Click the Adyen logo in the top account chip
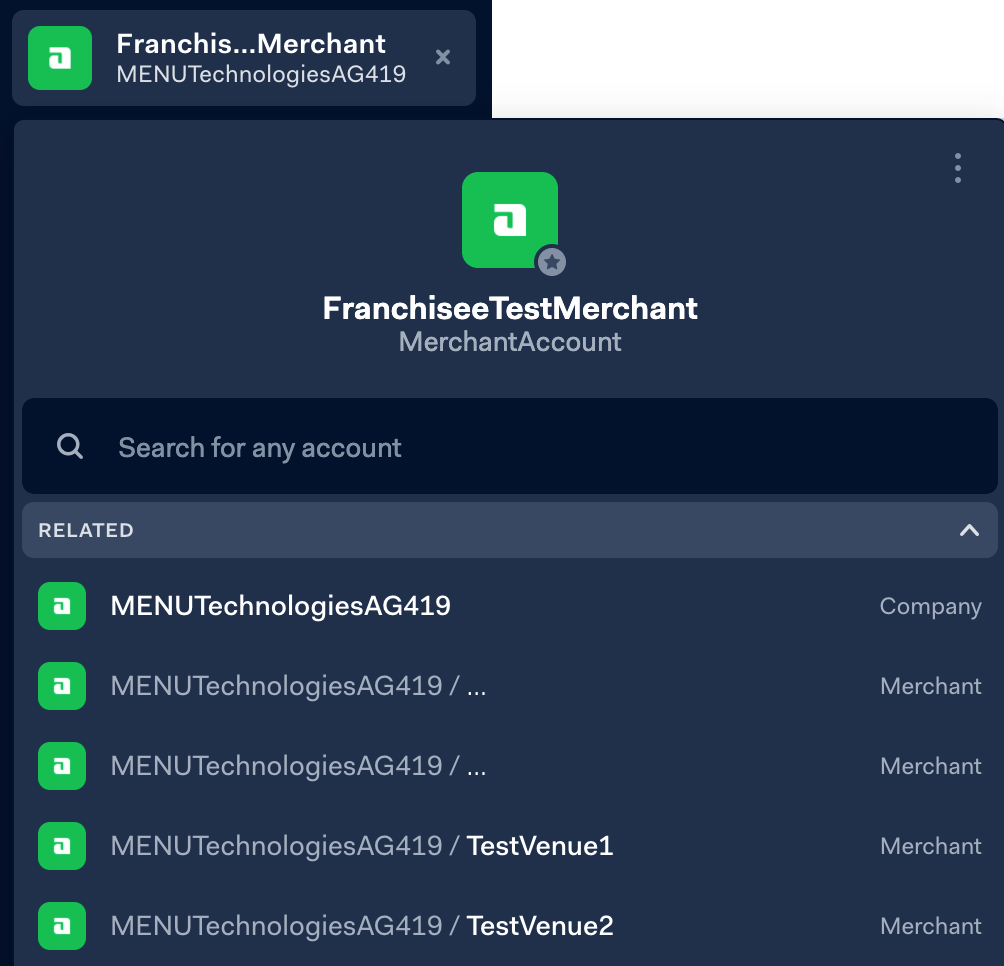 60,57
